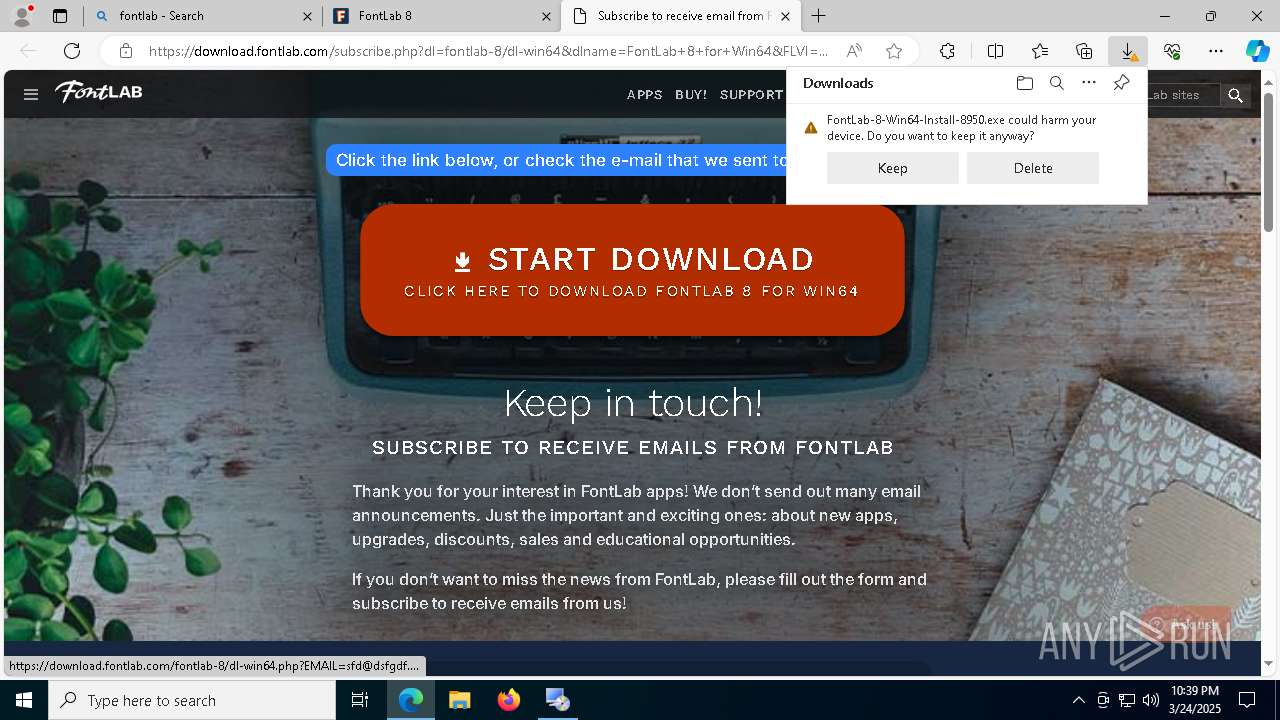Open Browser essentials heart icon
Image resolution: width=1280 pixels, height=720 pixels.
pos(1172,51)
